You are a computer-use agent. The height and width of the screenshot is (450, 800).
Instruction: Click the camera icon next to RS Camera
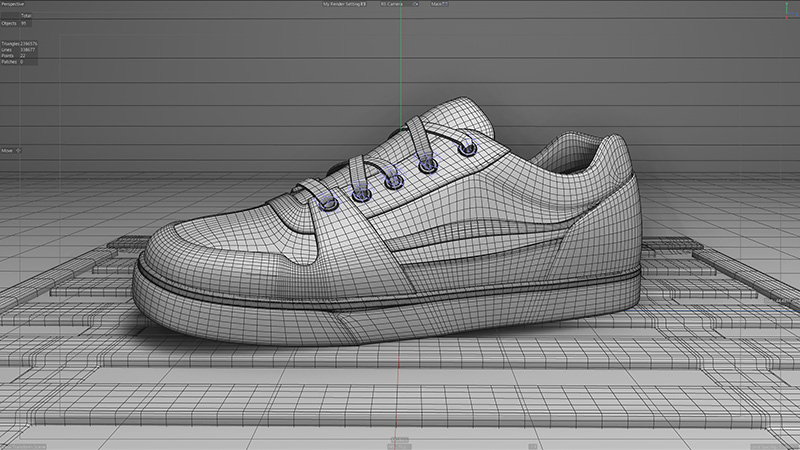(417, 4)
